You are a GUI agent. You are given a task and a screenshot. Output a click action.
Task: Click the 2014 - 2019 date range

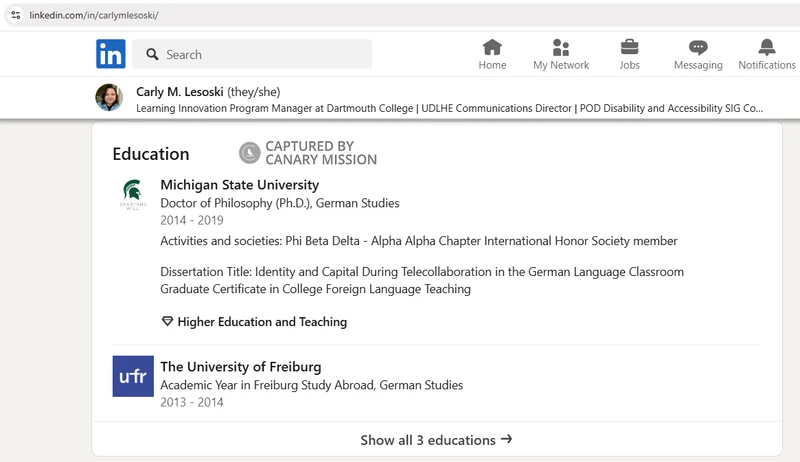point(192,220)
